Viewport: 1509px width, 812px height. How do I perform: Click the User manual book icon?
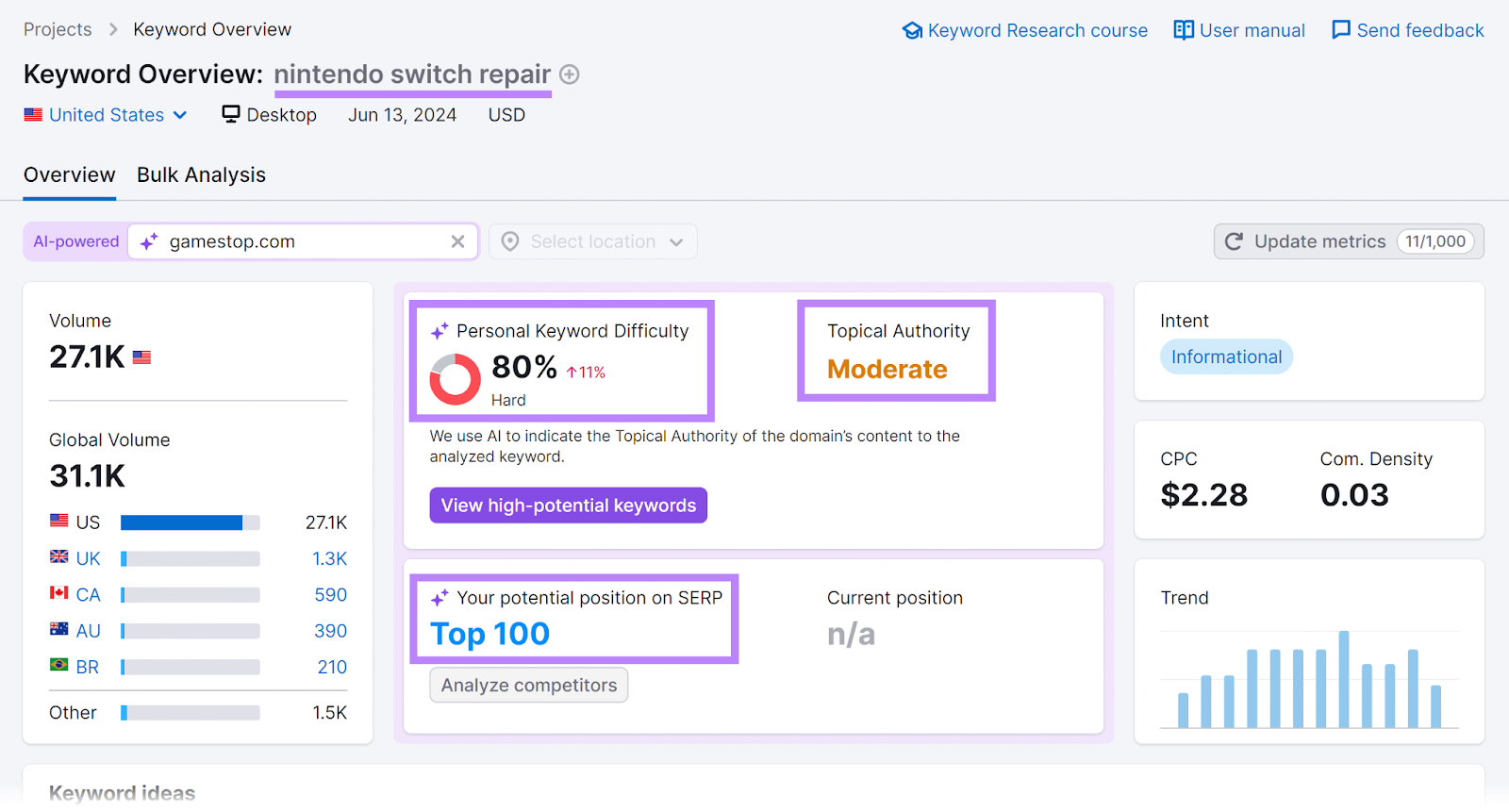[x=1184, y=29]
